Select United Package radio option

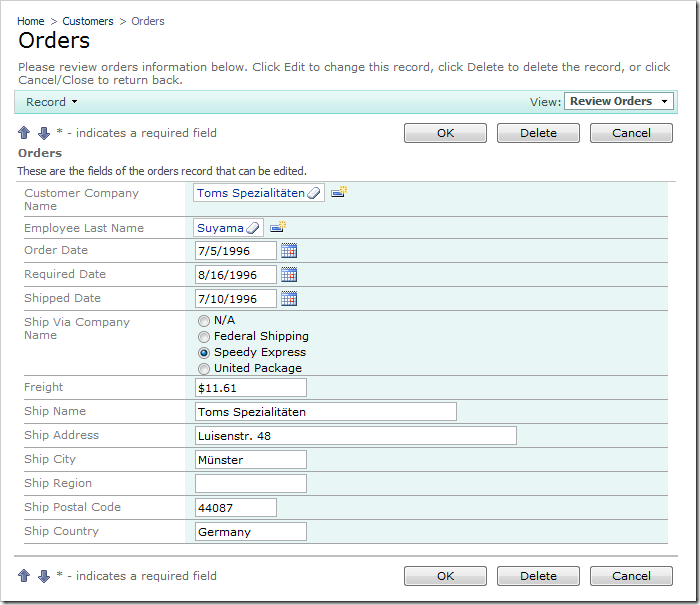[204, 369]
